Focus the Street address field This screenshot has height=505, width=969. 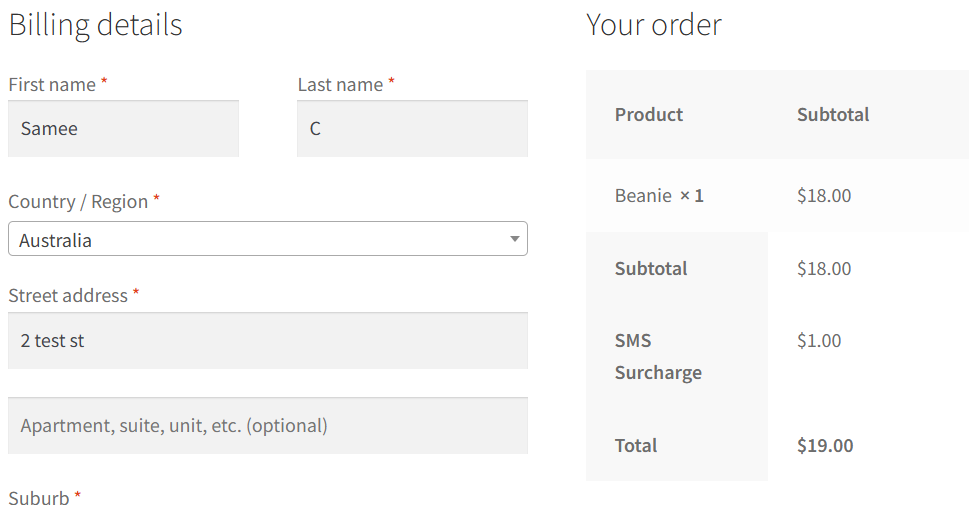pos(268,341)
